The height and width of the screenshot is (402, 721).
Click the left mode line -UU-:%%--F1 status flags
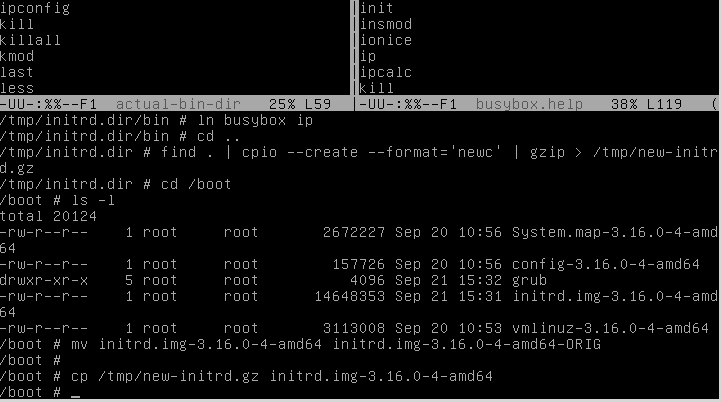(48, 104)
